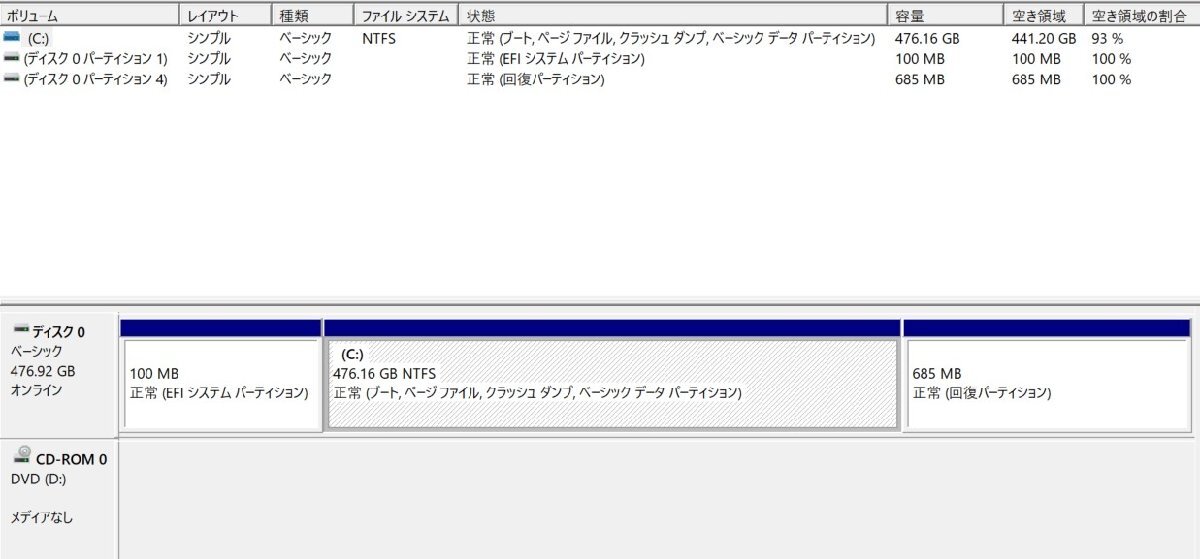Click the Disk 0 Partition 1 volume icon
This screenshot has width=1200, height=559.
(11, 58)
